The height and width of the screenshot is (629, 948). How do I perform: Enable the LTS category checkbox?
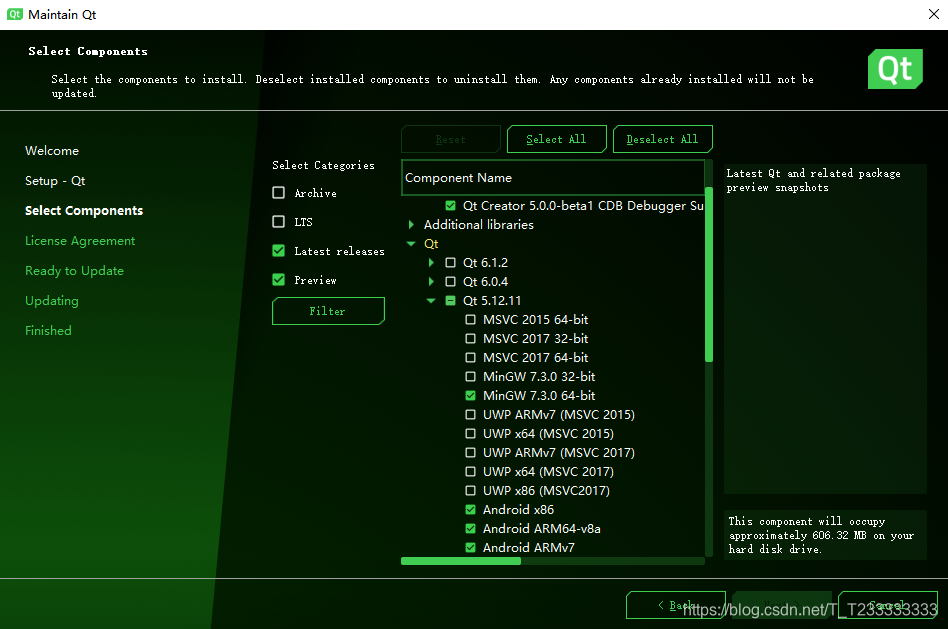click(x=279, y=222)
